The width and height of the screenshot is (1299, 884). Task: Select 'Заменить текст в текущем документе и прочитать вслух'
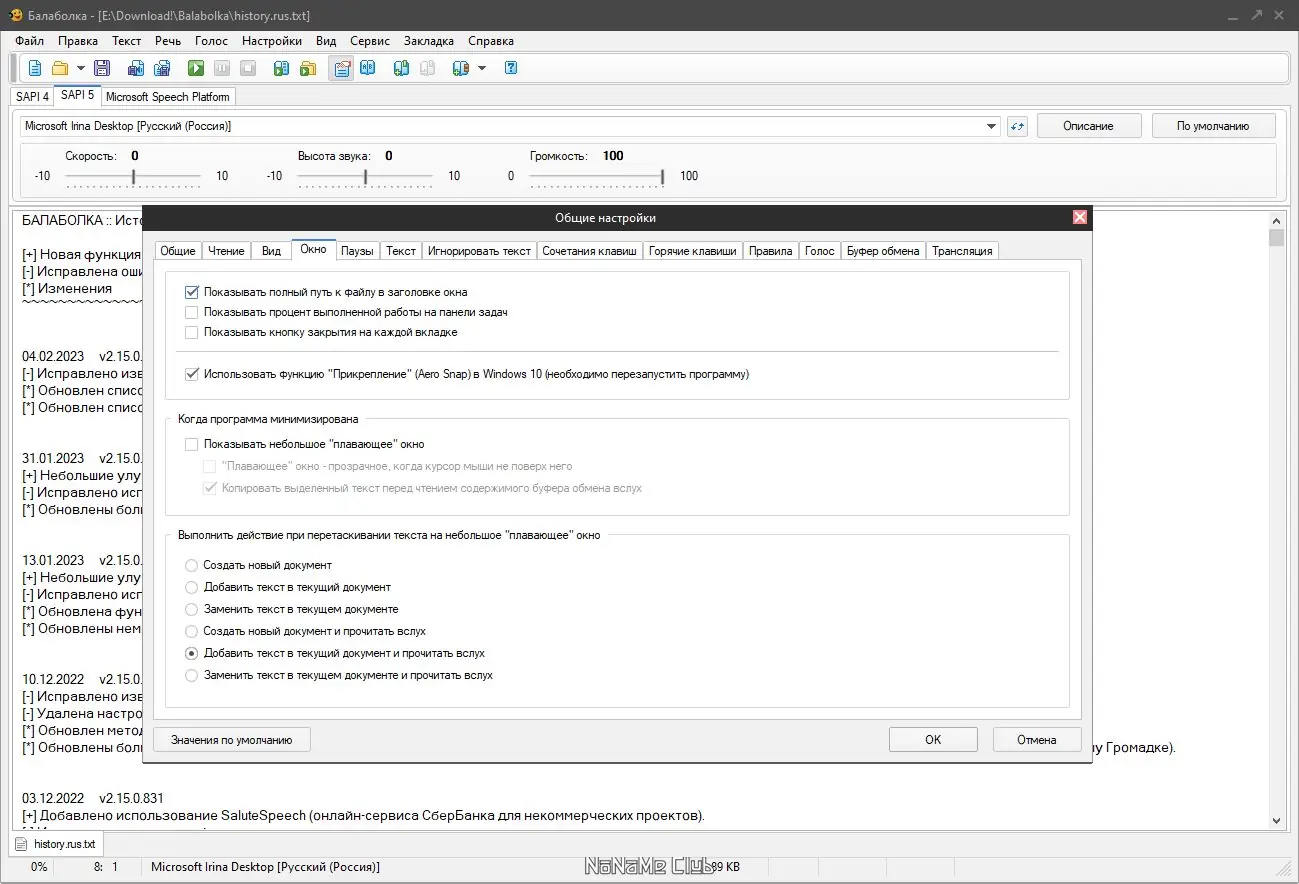click(192, 675)
